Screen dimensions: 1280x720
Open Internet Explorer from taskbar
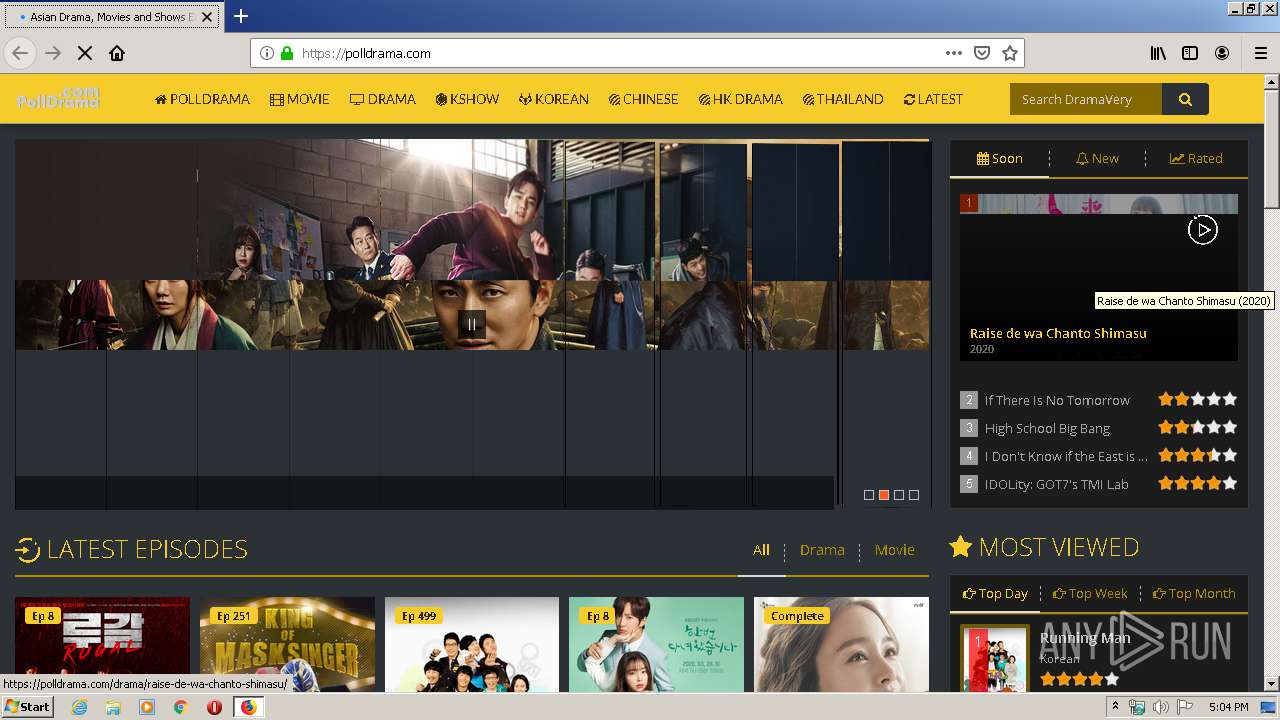pyautogui.click(x=79, y=707)
